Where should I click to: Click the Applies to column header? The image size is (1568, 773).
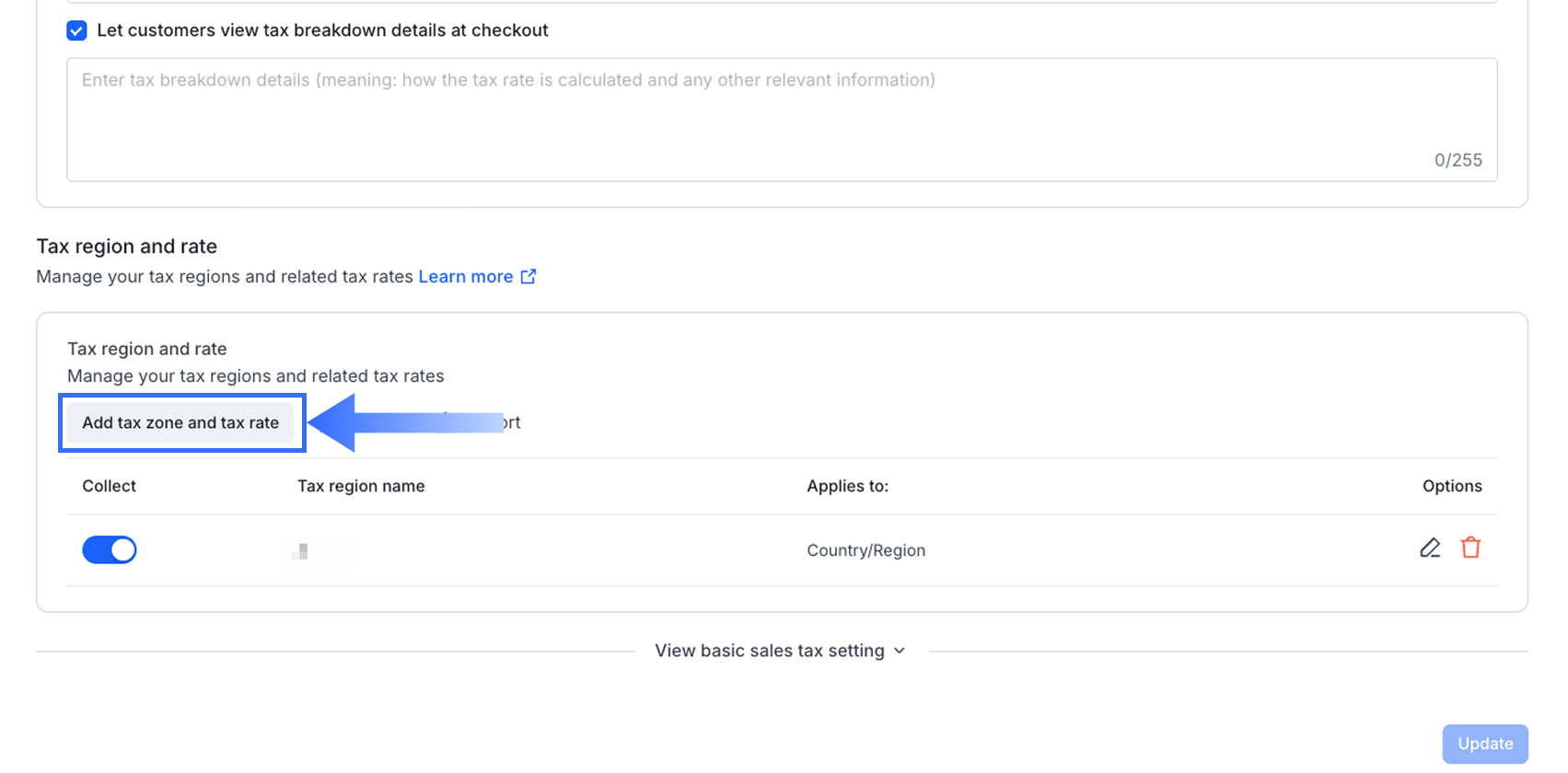[x=847, y=486]
